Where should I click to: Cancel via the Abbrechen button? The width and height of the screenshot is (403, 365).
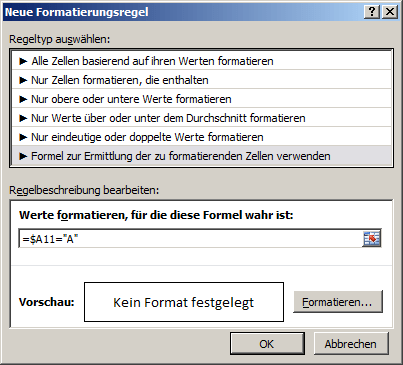pos(351,344)
